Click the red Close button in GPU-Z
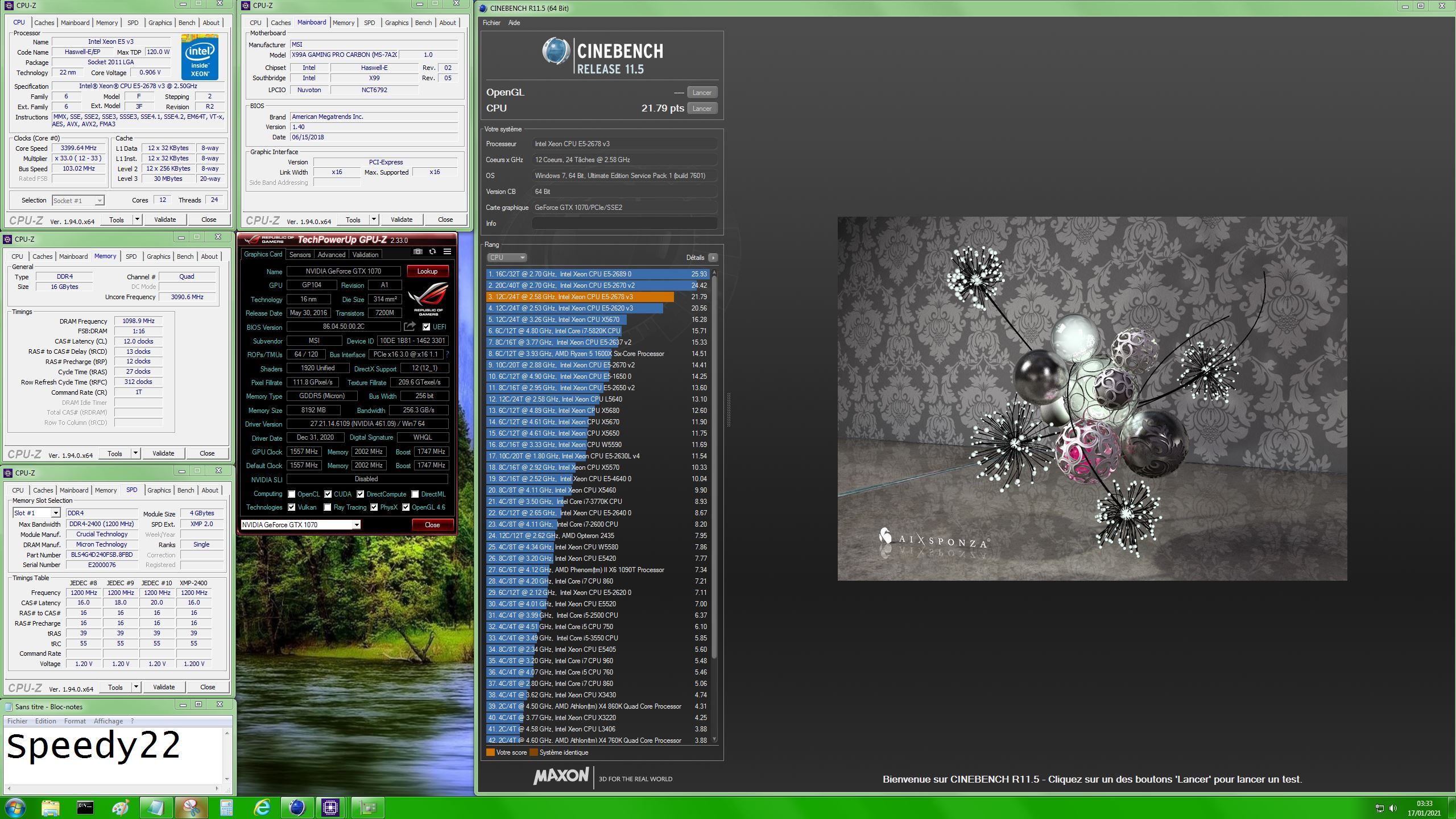Image resolution: width=1456 pixels, height=819 pixels. point(432,525)
